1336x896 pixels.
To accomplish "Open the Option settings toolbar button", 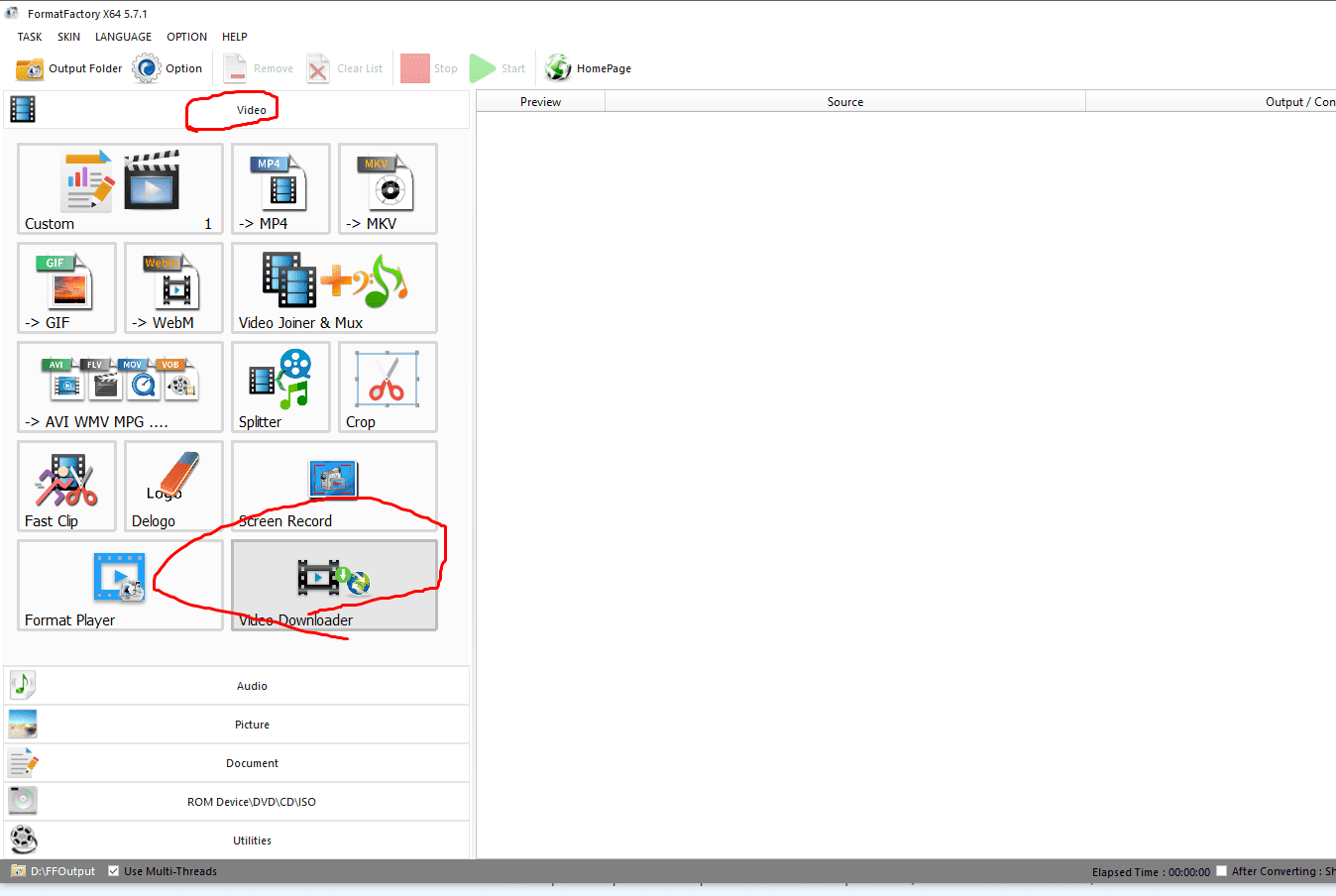I will point(167,68).
